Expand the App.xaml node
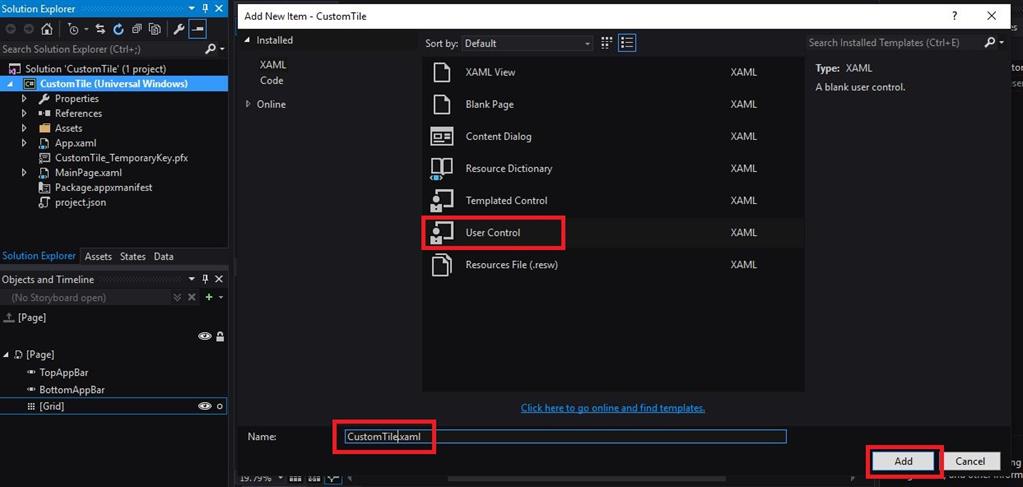The height and width of the screenshot is (487, 1023). [24, 143]
